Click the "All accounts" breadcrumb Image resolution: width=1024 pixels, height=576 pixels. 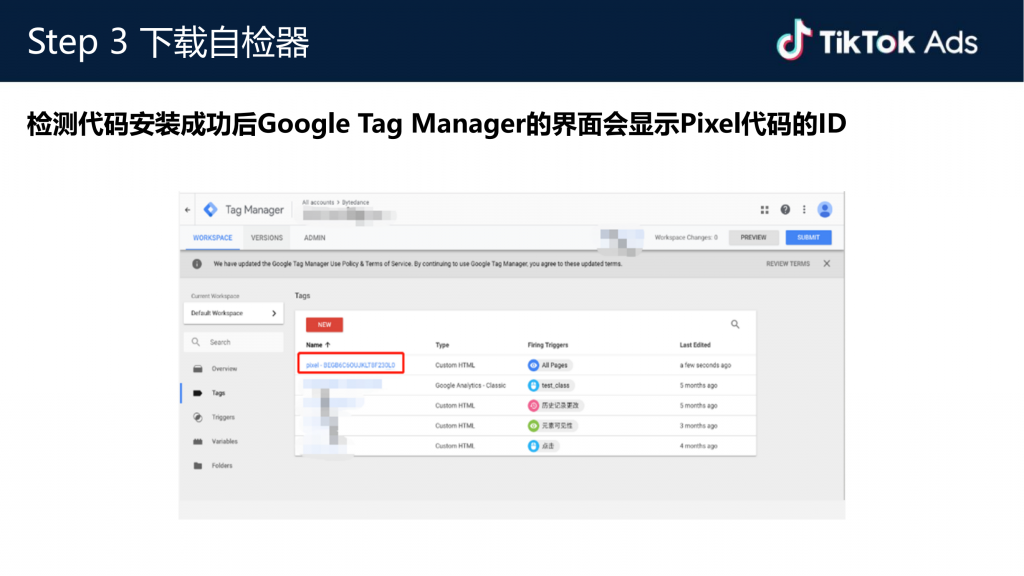[x=318, y=202]
